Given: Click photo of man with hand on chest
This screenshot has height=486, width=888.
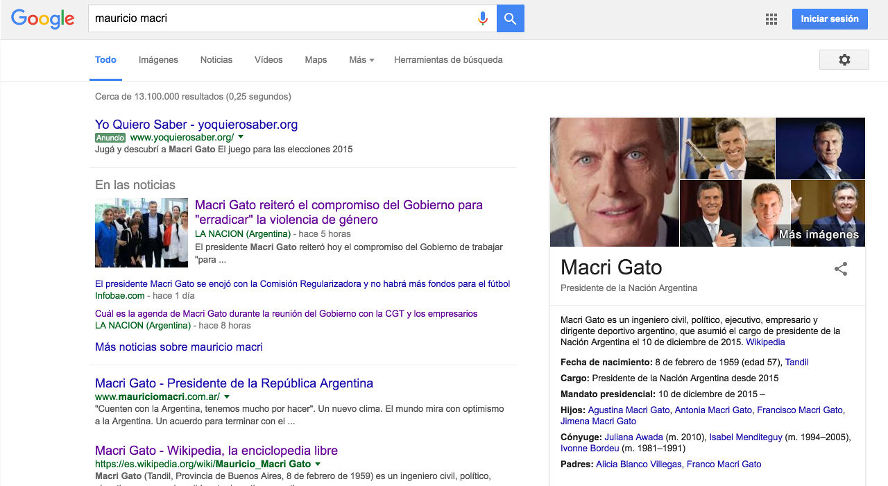Looking at the screenshot, I should click(x=711, y=214).
